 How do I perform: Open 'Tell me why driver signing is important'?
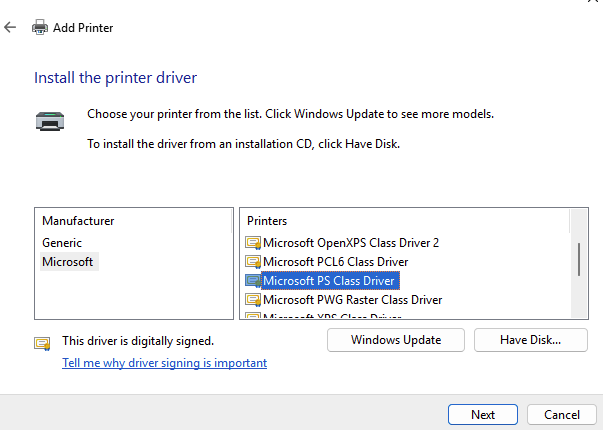pos(164,363)
